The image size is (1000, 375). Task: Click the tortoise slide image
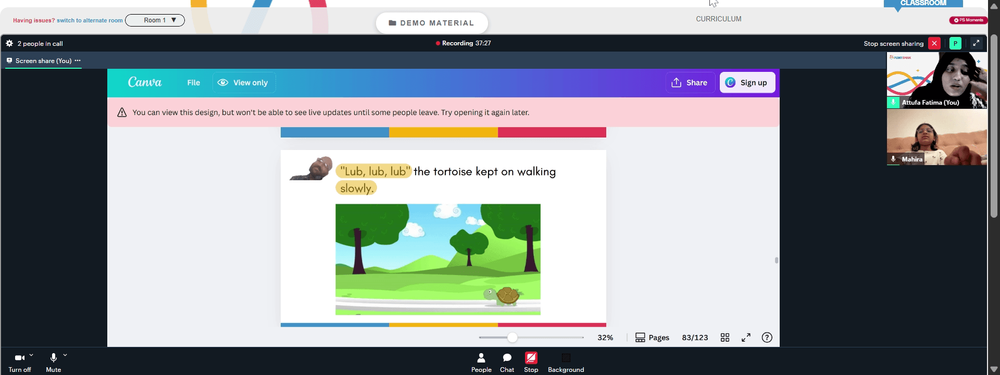click(438, 260)
